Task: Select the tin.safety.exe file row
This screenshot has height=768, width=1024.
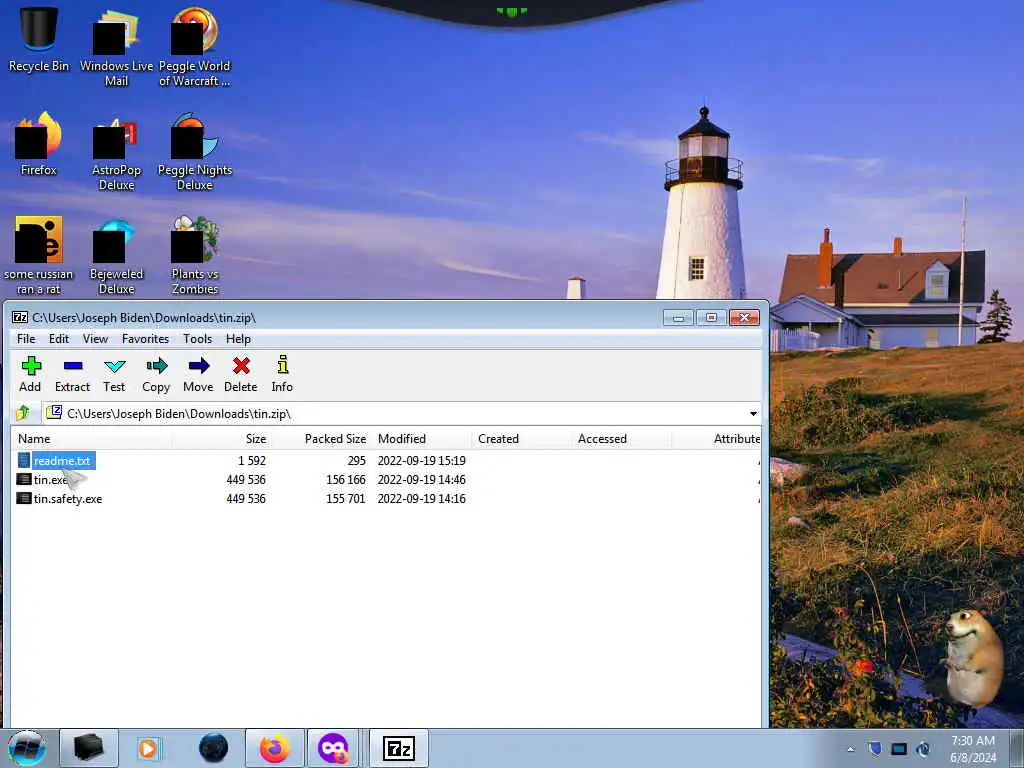Action: 385,498
